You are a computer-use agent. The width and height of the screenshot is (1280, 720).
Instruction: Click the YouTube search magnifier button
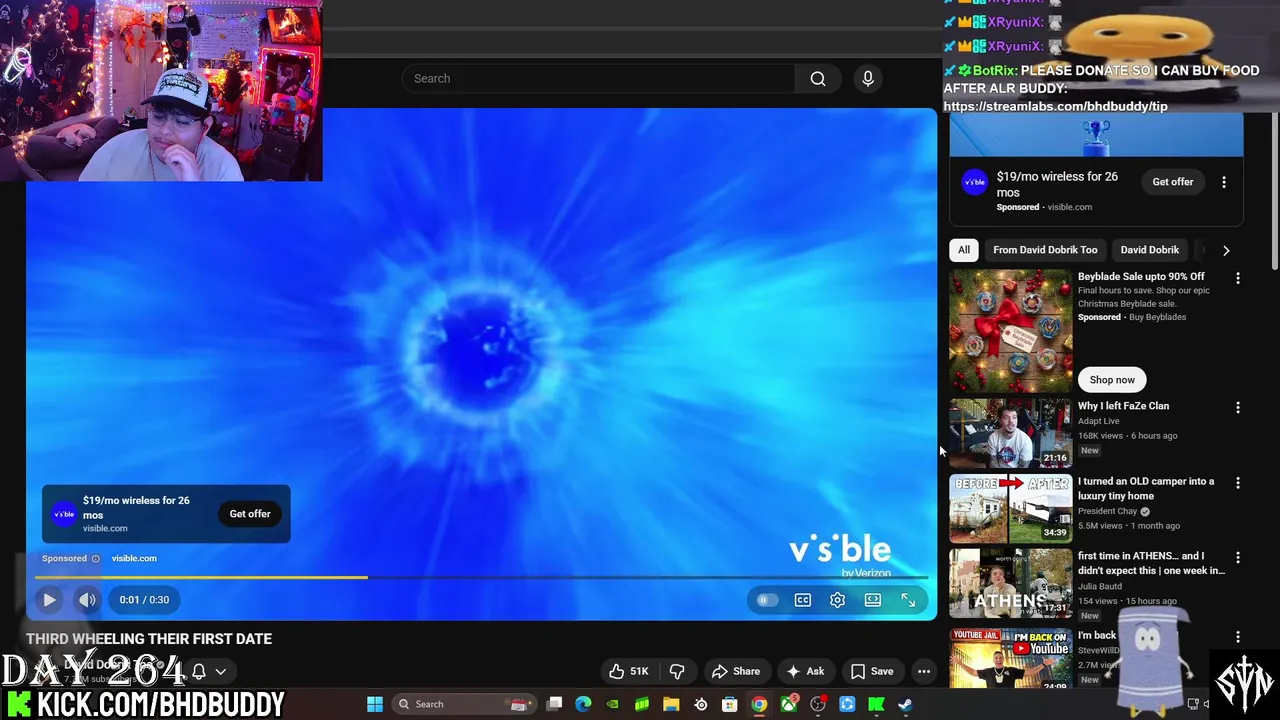[818, 78]
